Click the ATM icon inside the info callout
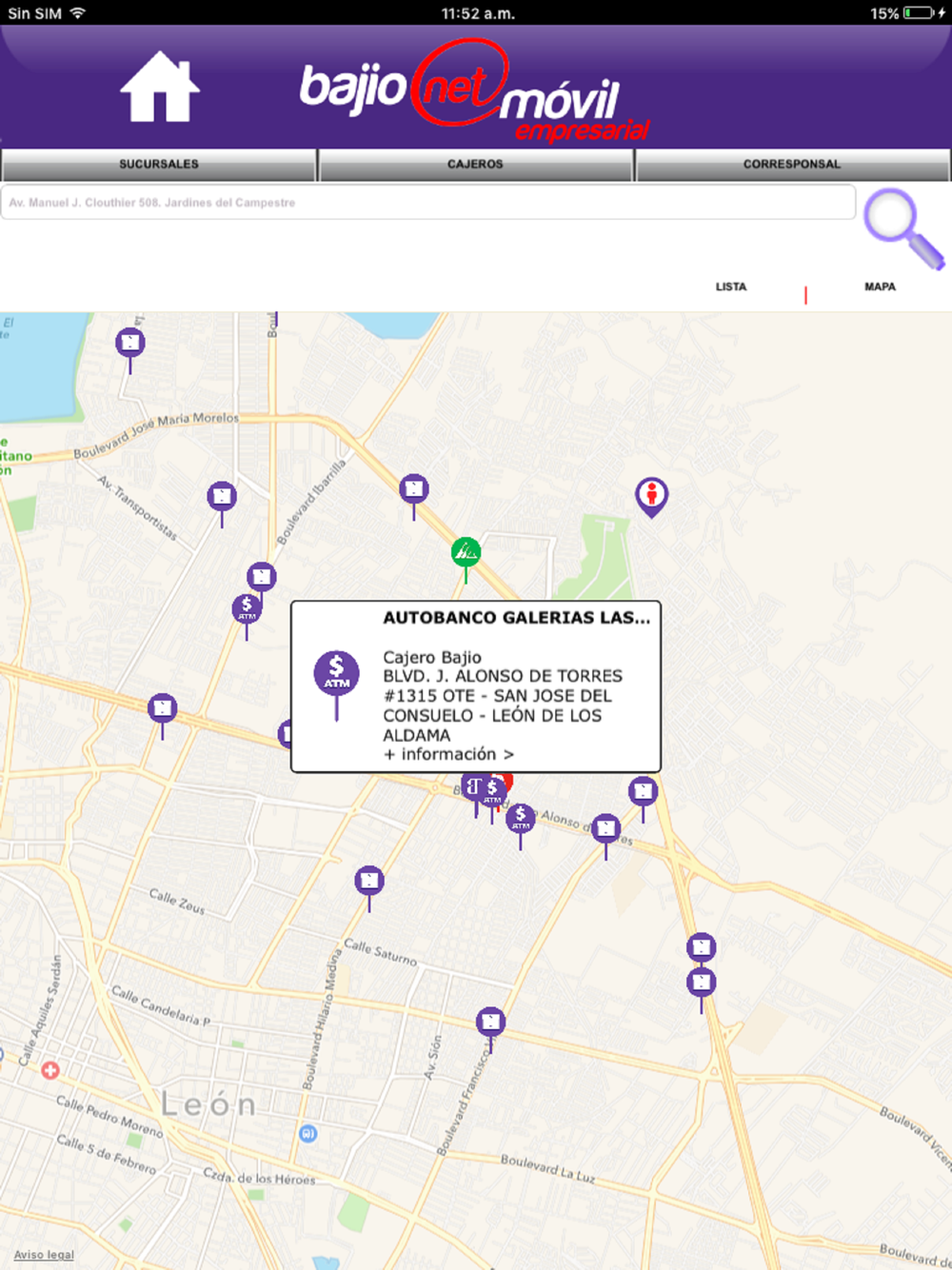This screenshot has height=1270, width=952. tap(336, 674)
